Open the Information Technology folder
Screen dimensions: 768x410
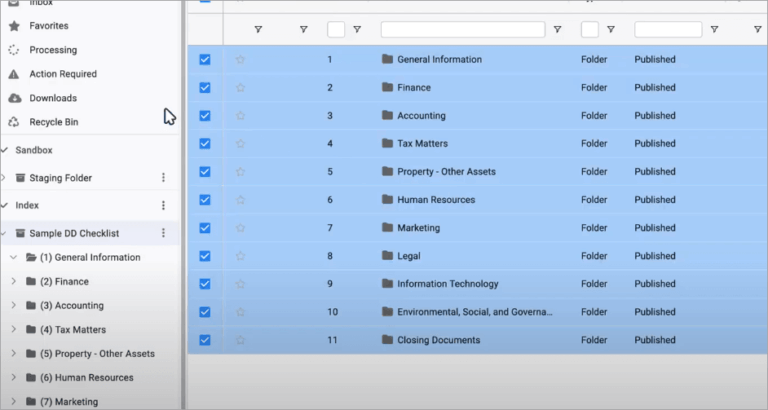click(448, 284)
